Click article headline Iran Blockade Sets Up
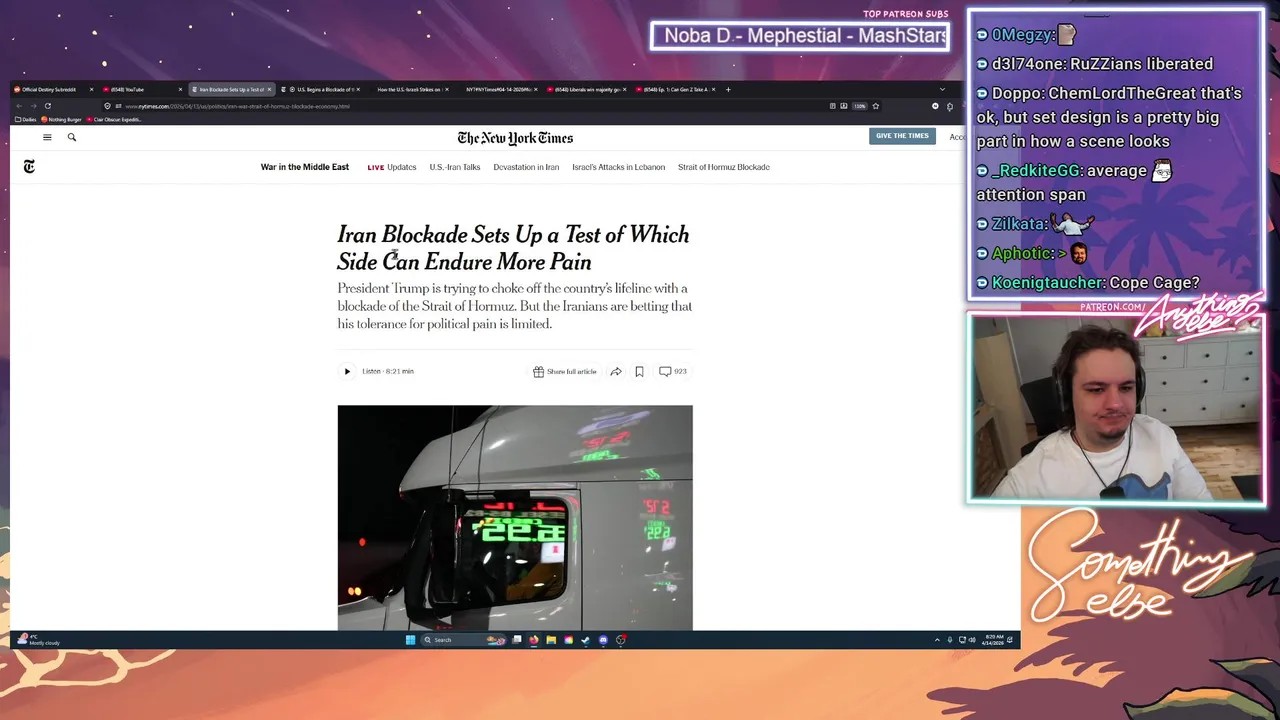This screenshot has height=720, width=1280. click(x=513, y=248)
